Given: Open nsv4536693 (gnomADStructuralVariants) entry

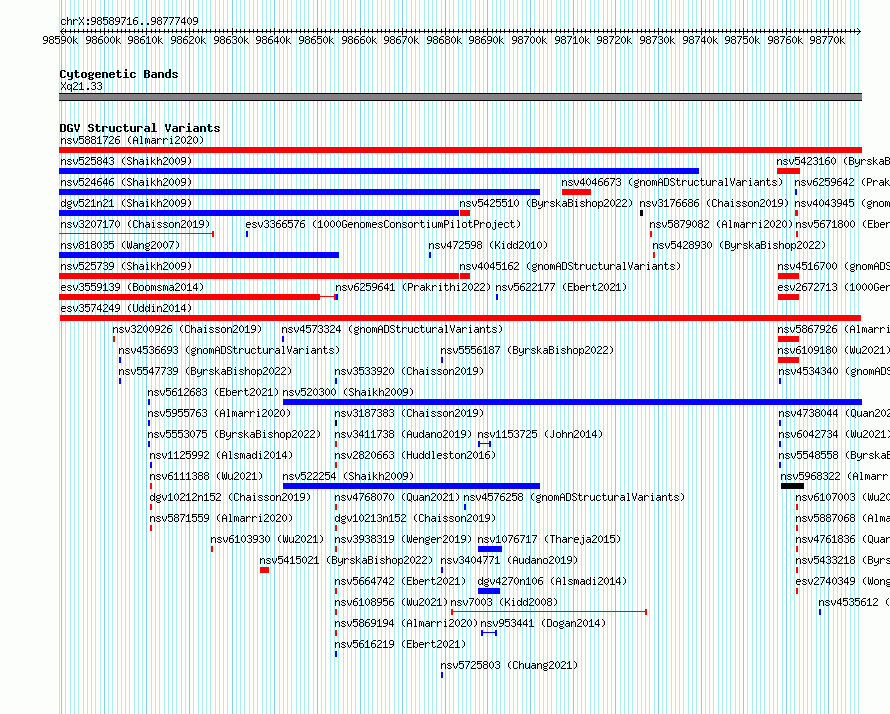Looking at the screenshot, I should [229, 350].
